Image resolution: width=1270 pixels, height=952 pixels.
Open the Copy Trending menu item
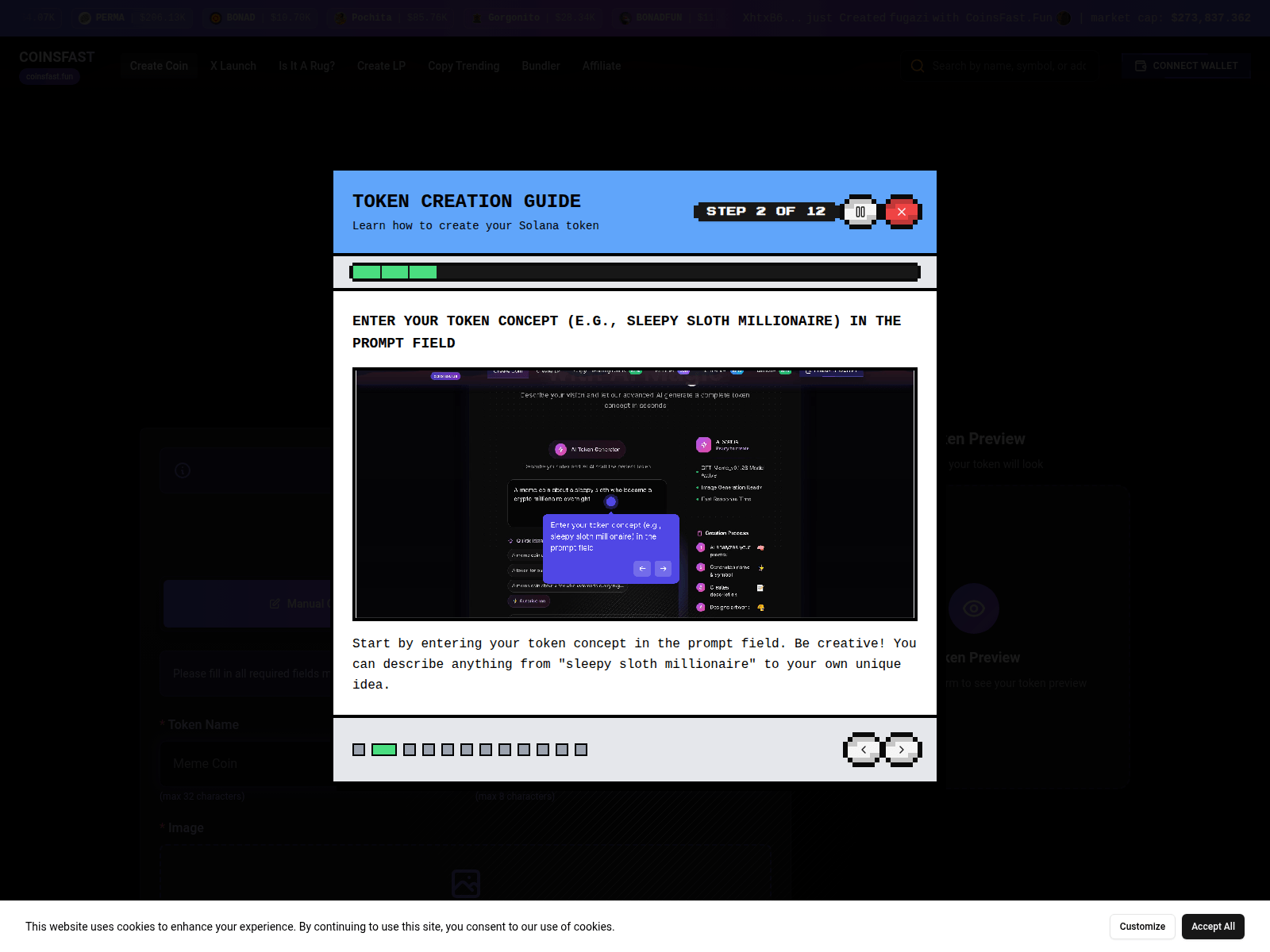click(464, 66)
